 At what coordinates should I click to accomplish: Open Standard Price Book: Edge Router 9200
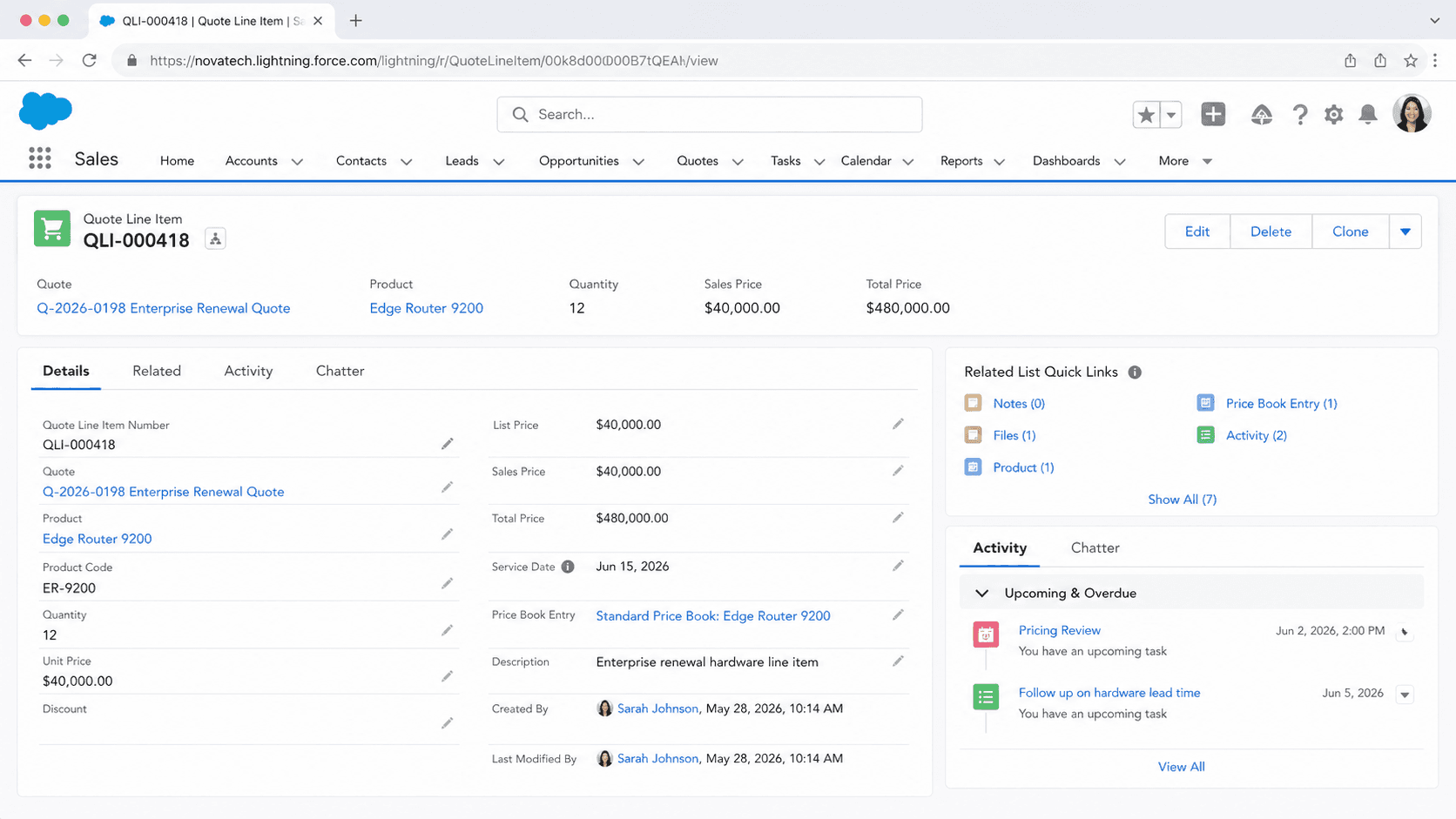click(x=712, y=615)
